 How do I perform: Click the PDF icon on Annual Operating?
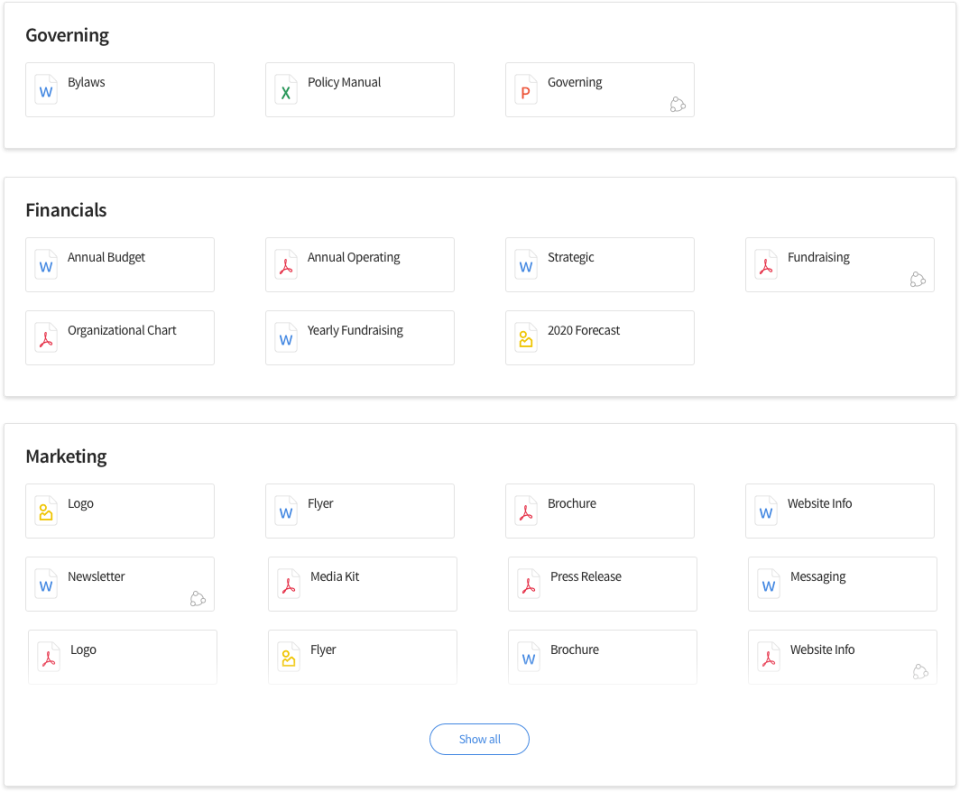286,266
